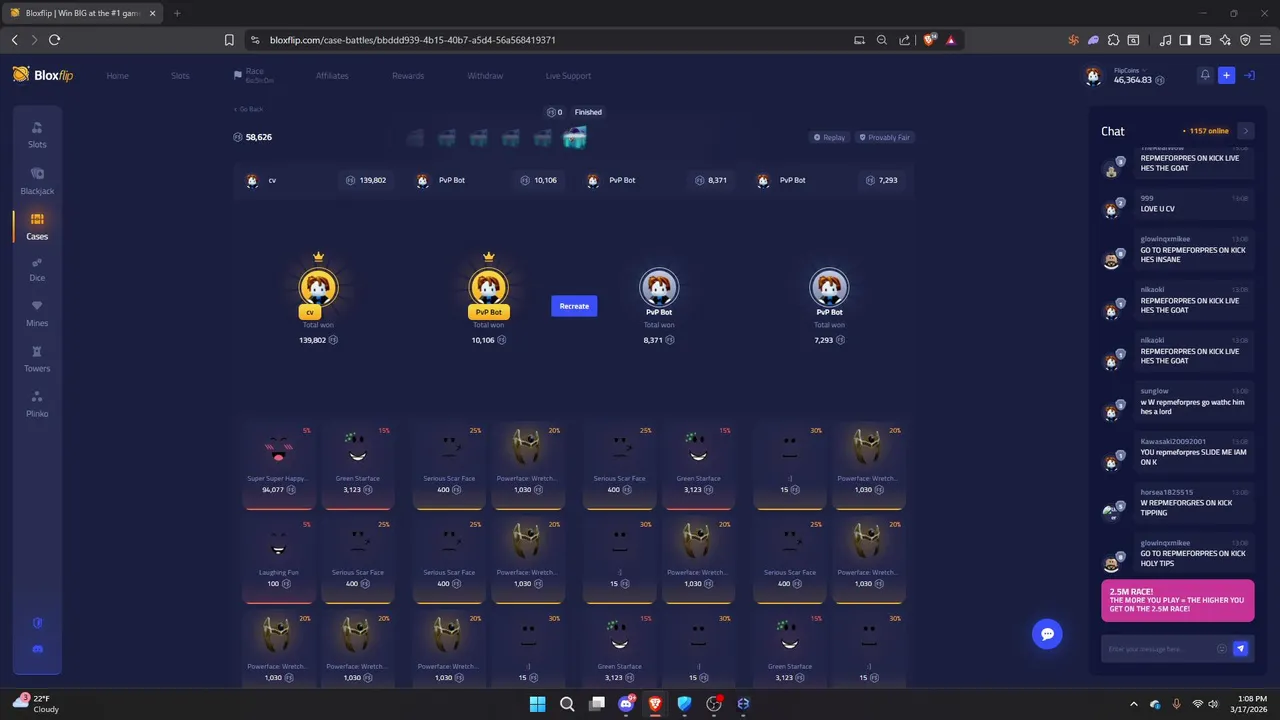
Task: Open browser zoom magnifier icon
Action: [x=882, y=40]
